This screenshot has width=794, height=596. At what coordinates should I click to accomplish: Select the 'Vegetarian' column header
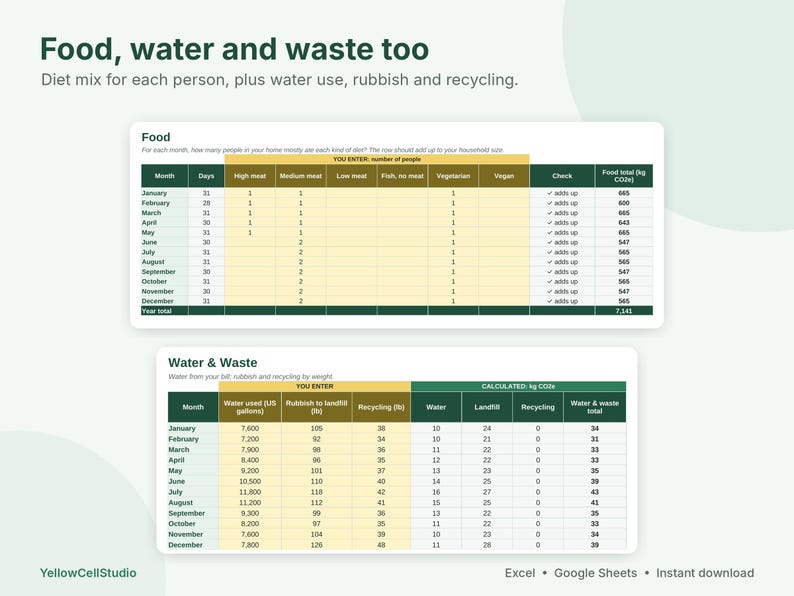(x=453, y=176)
